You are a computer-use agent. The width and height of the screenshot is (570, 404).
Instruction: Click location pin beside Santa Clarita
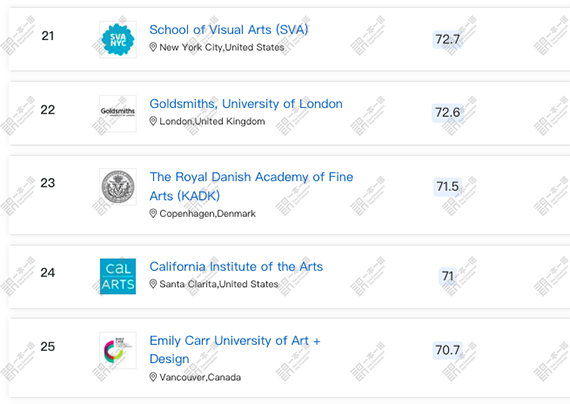click(153, 284)
